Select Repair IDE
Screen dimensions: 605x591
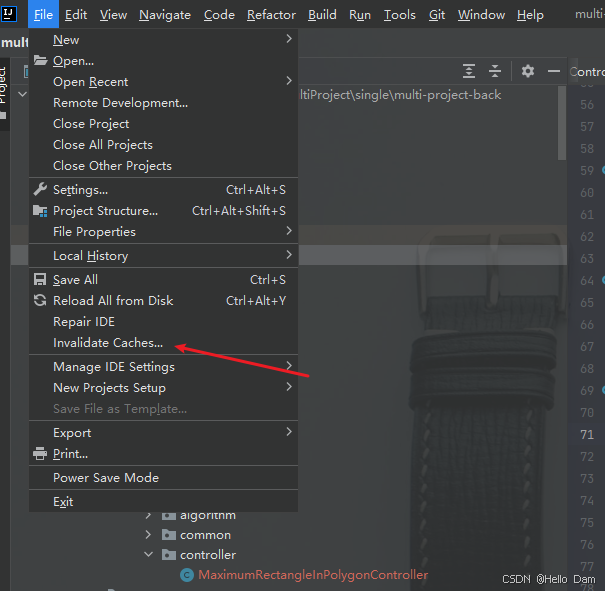(x=163, y=321)
